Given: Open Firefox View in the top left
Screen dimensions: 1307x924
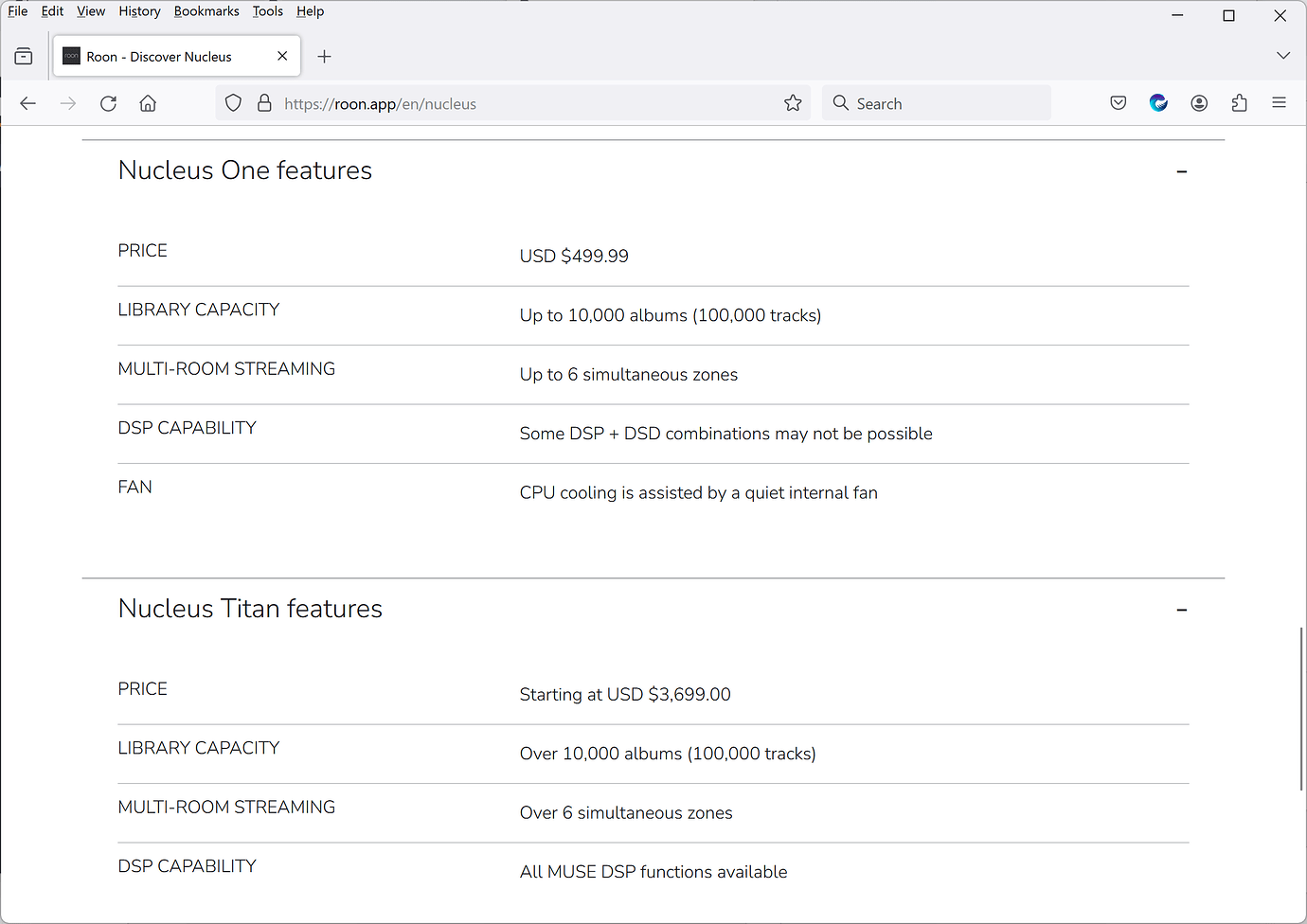Looking at the screenshot, I should coord(23,55).
